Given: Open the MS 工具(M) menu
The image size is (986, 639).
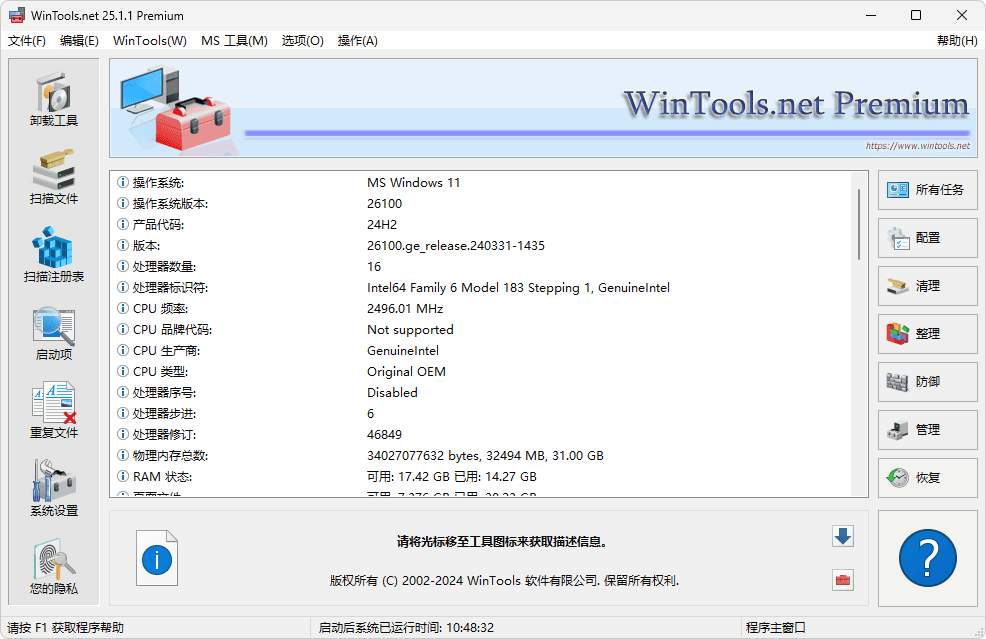Looking at the screenshot, I should 234,41.
